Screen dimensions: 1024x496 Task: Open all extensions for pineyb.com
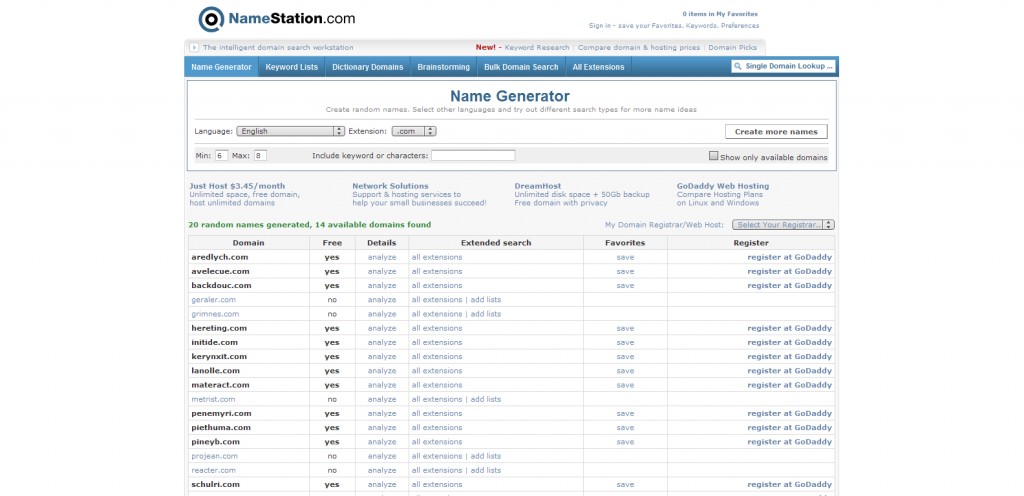tap(437, 442)
